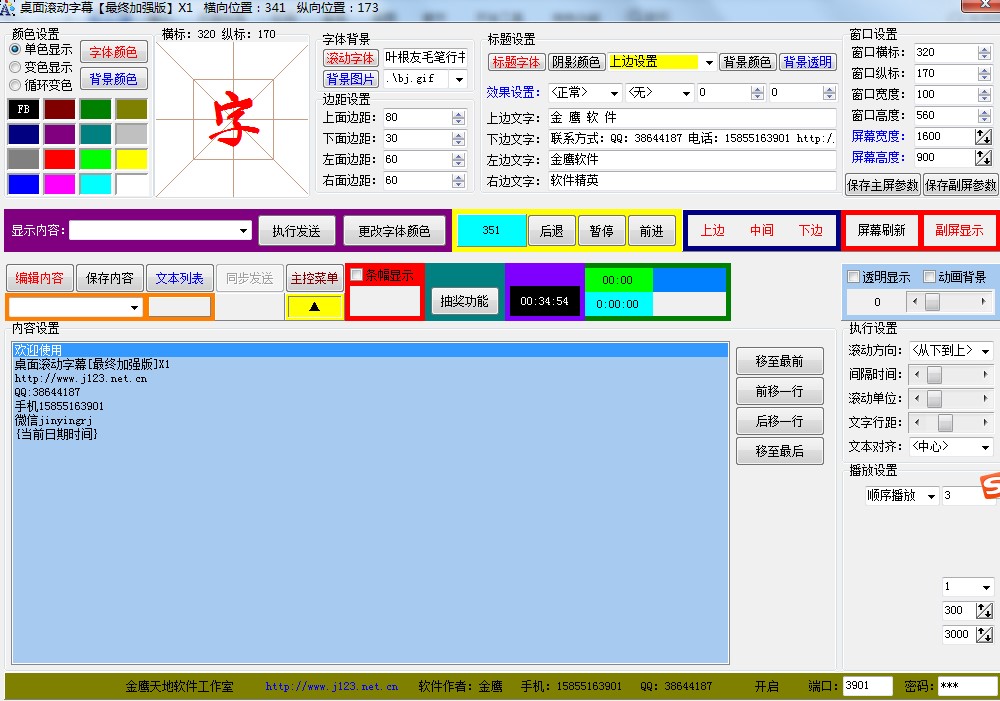Click the orange Sogou input method icon

[988, 487]
